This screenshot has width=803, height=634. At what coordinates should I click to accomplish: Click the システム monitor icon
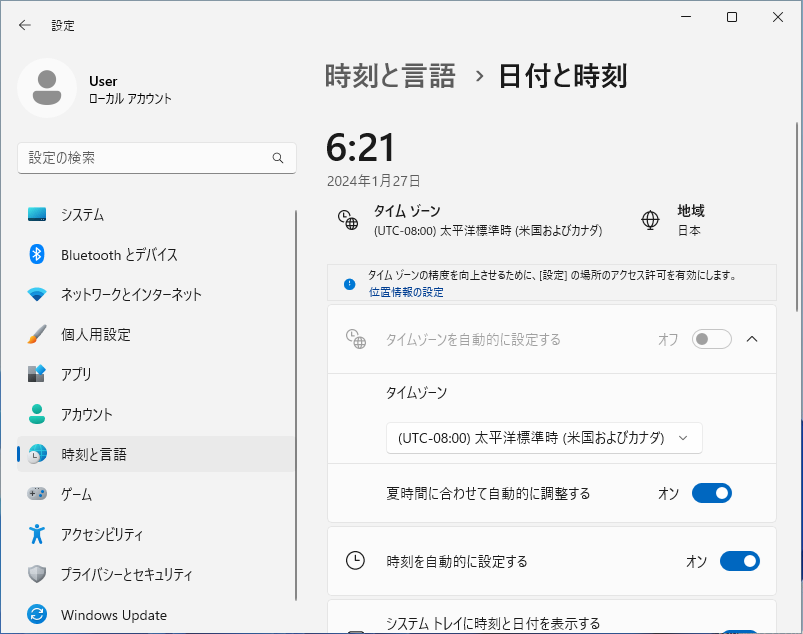pos(37,214)
